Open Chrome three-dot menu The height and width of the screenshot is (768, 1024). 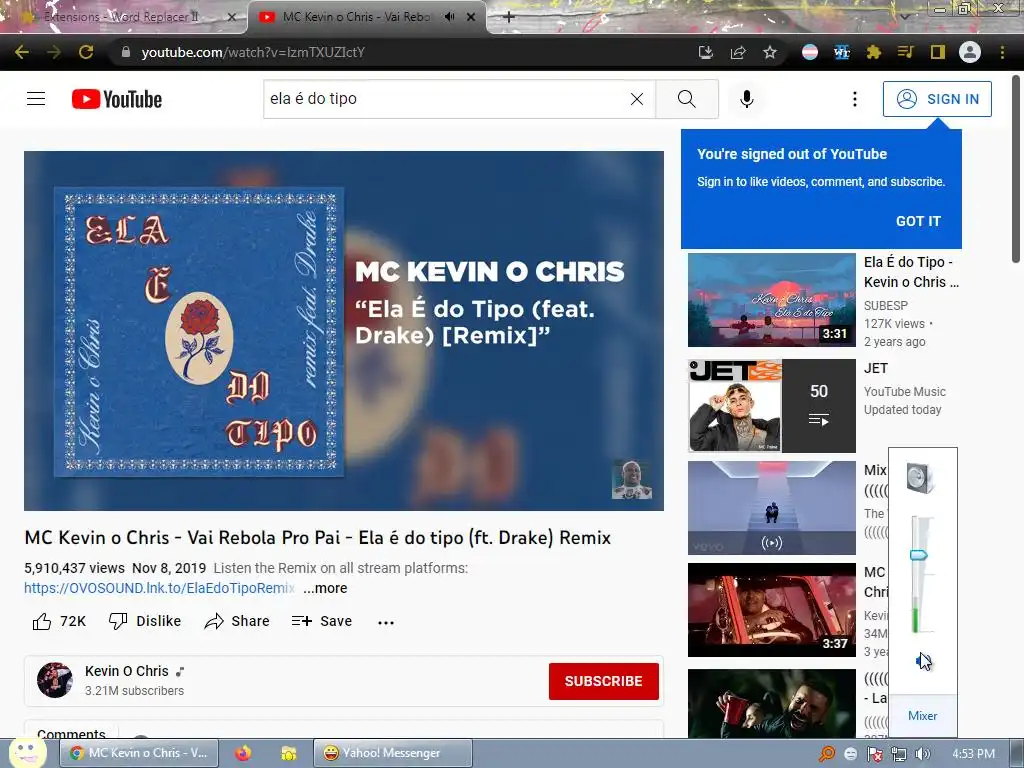pyautogui.click(x=1002, y=52)
